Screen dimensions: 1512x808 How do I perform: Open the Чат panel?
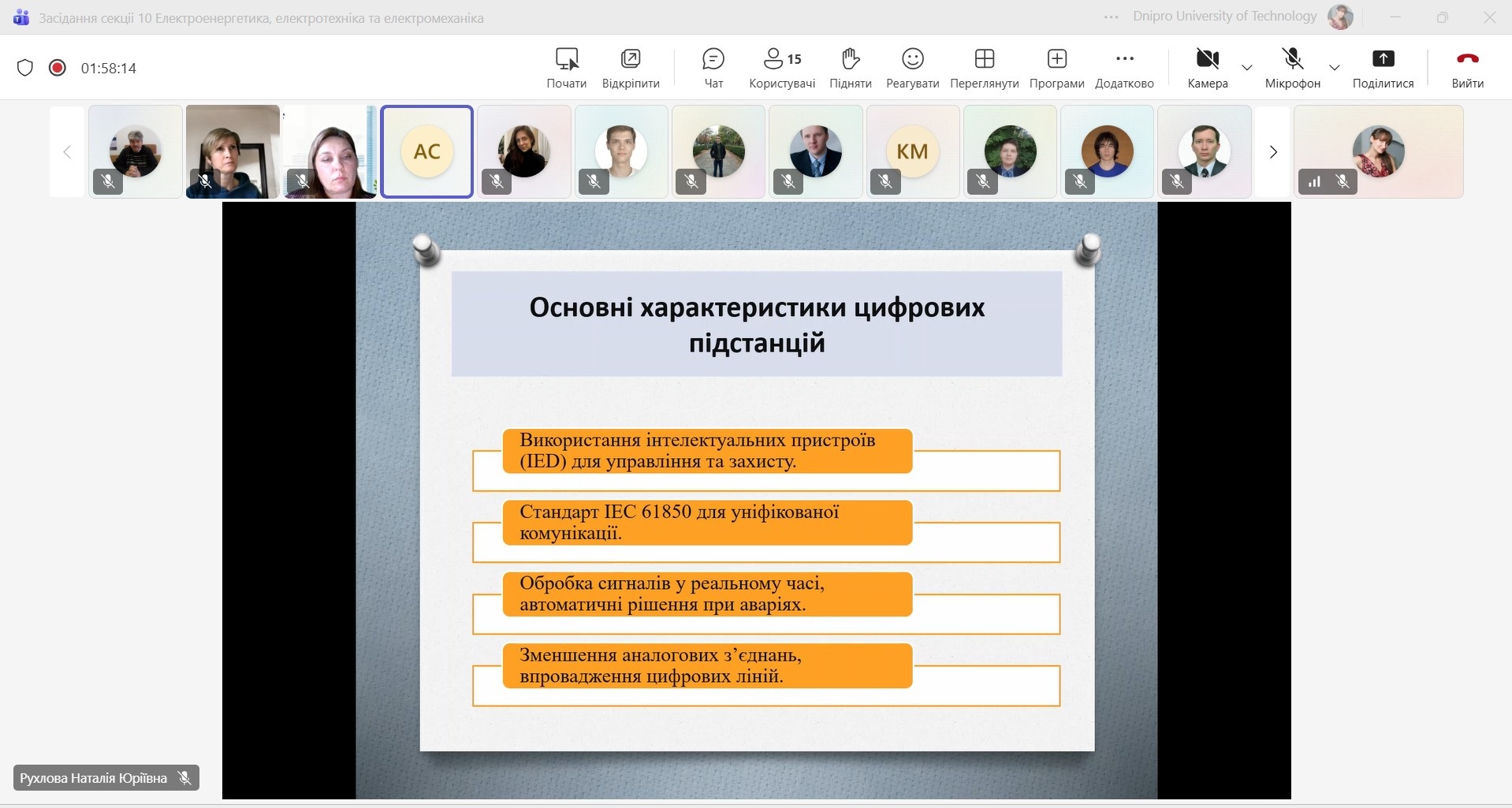[713, 68]
